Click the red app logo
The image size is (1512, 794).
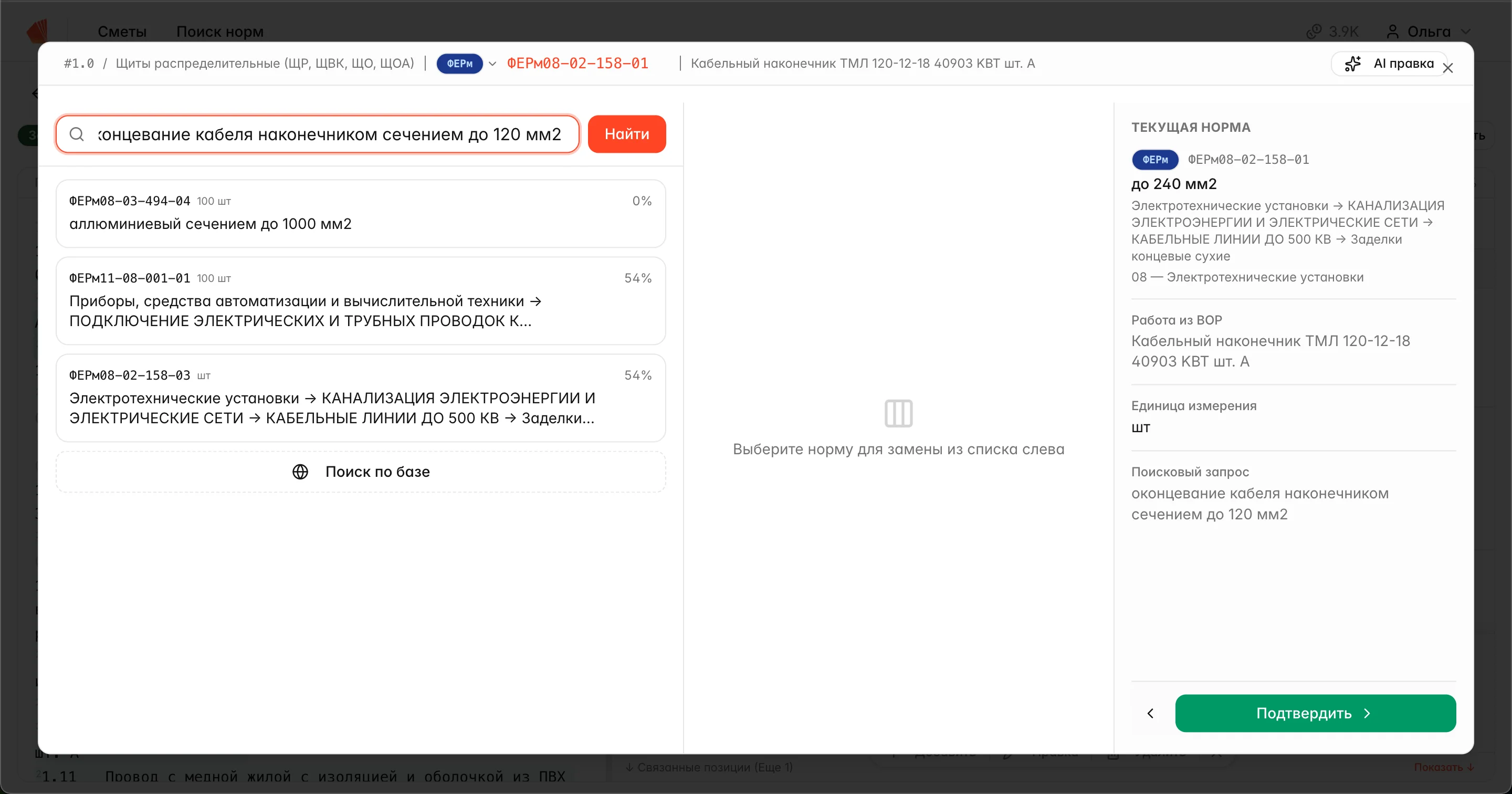pos(37,31)
